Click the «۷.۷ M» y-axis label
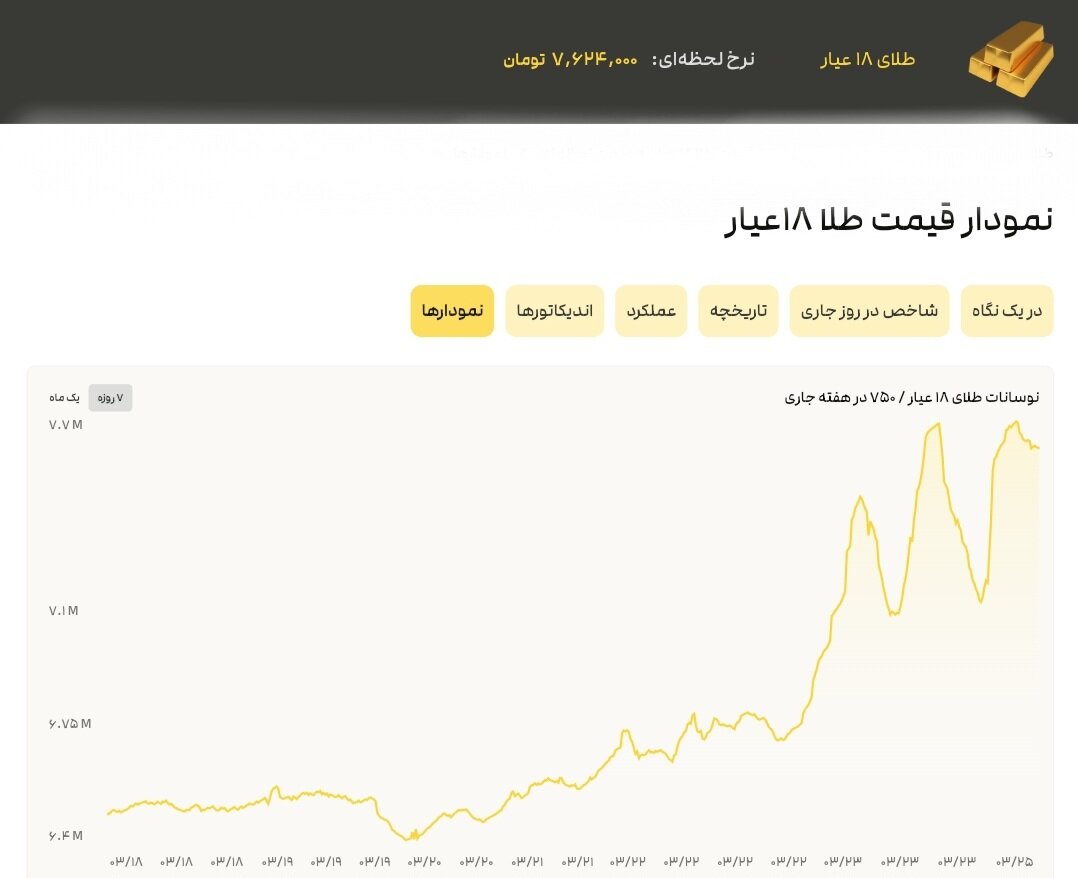 (x=63, y=424)
